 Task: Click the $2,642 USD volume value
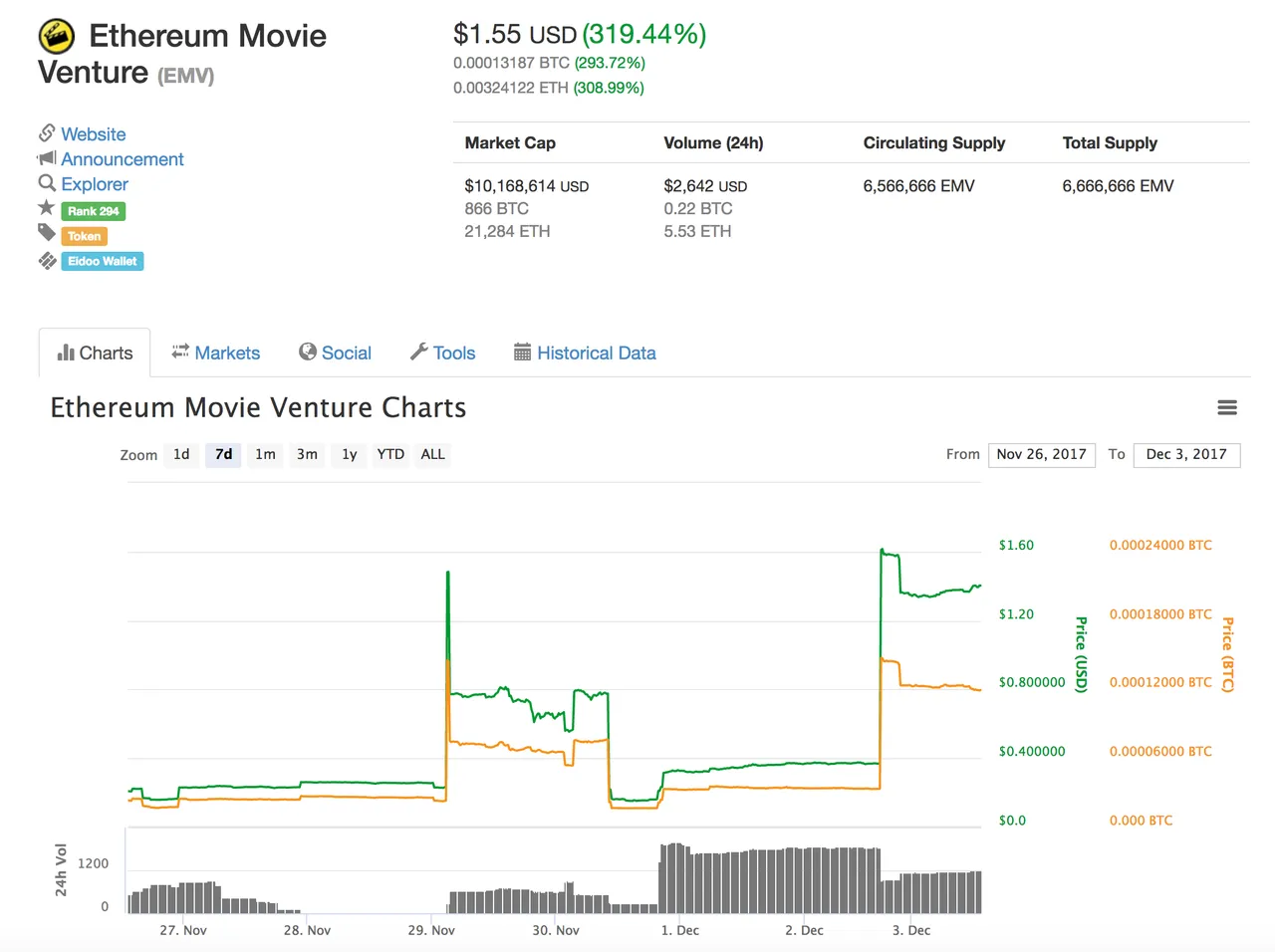pyautogui.click(x=705, y=186)
